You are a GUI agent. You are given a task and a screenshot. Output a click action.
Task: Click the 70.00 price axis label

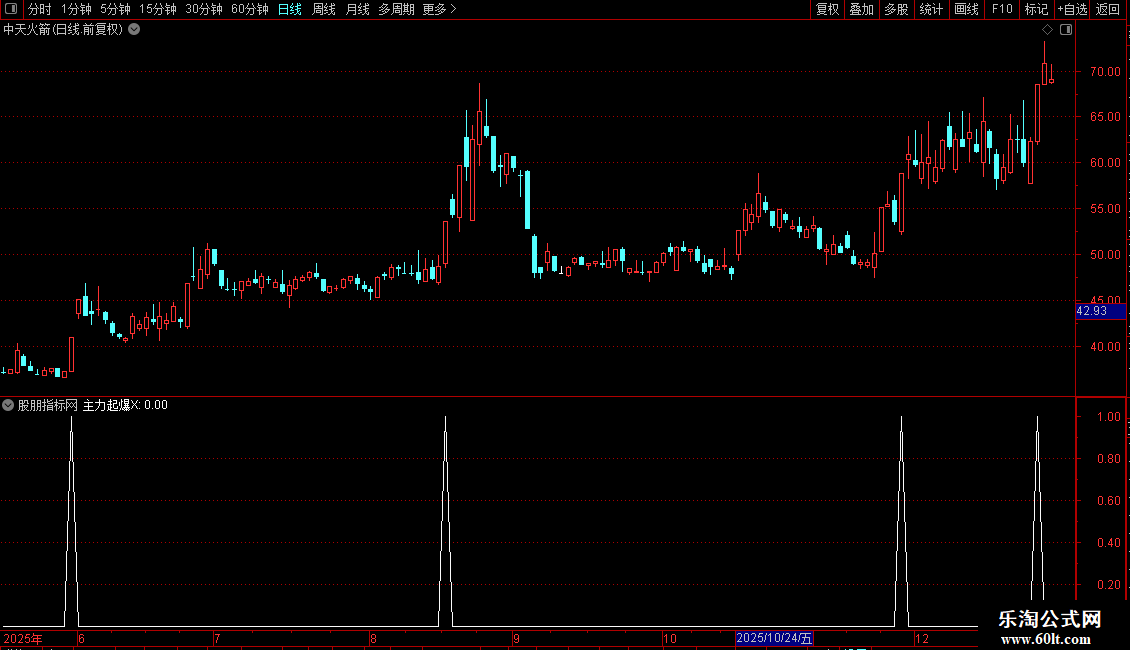(x=1105, y=71)
